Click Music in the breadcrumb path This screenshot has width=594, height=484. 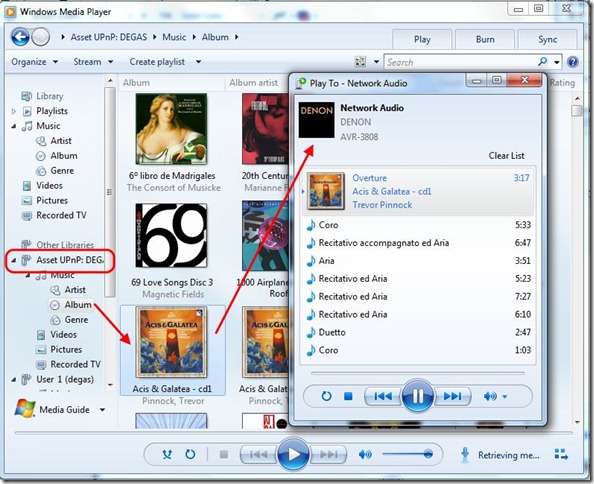[x=174, y=37]
